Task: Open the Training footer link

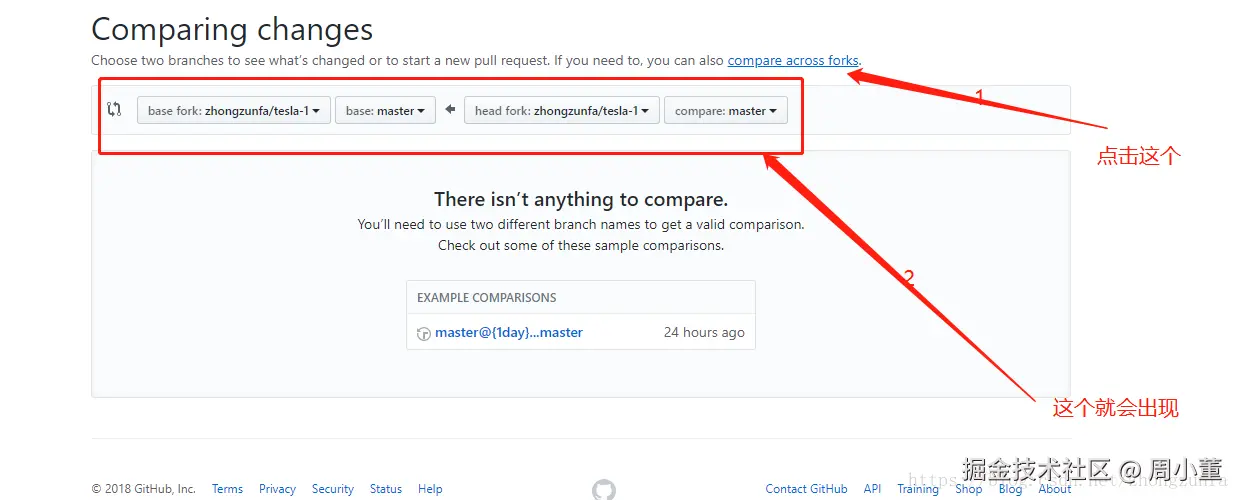Action: [918, 489]
